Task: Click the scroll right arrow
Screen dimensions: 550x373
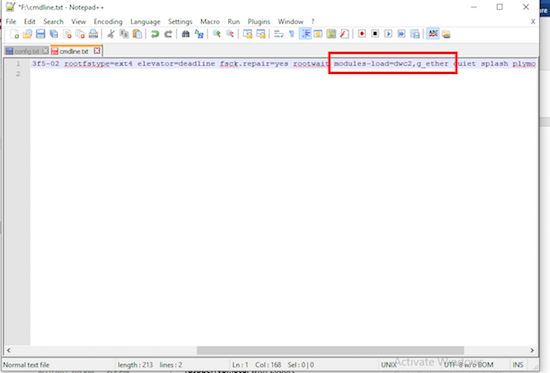Action: tap(532, 350)
